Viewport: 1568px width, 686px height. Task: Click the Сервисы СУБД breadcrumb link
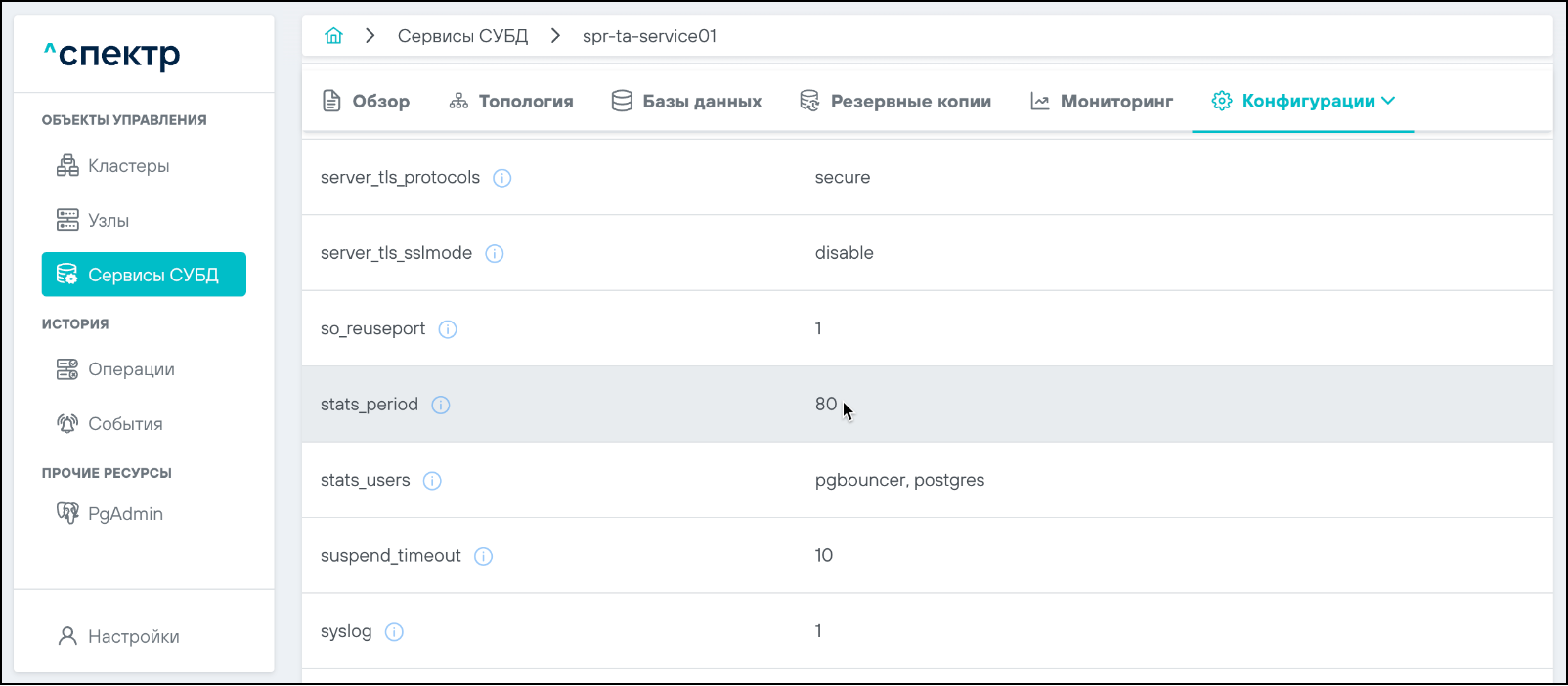(462, 36)
